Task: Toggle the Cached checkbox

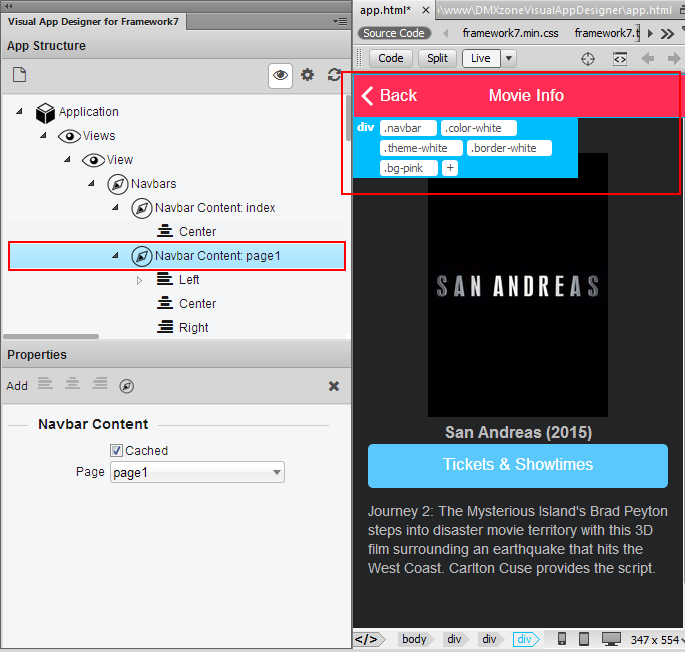Action: pos(116,451)
